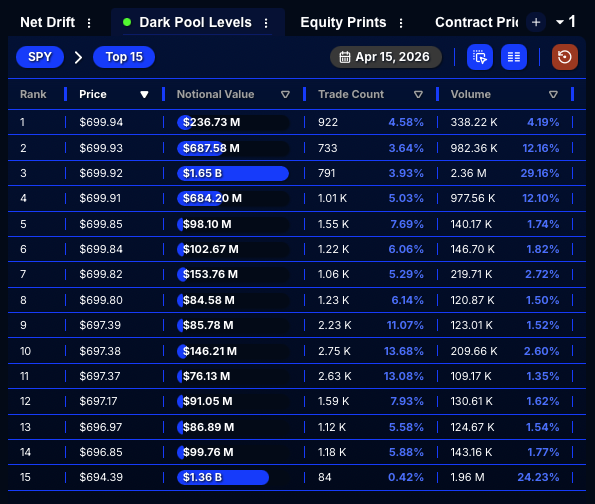Screen dimensions: 595x504
Task: Click volume value 1.96 M
Action: (x=468, y=477)
